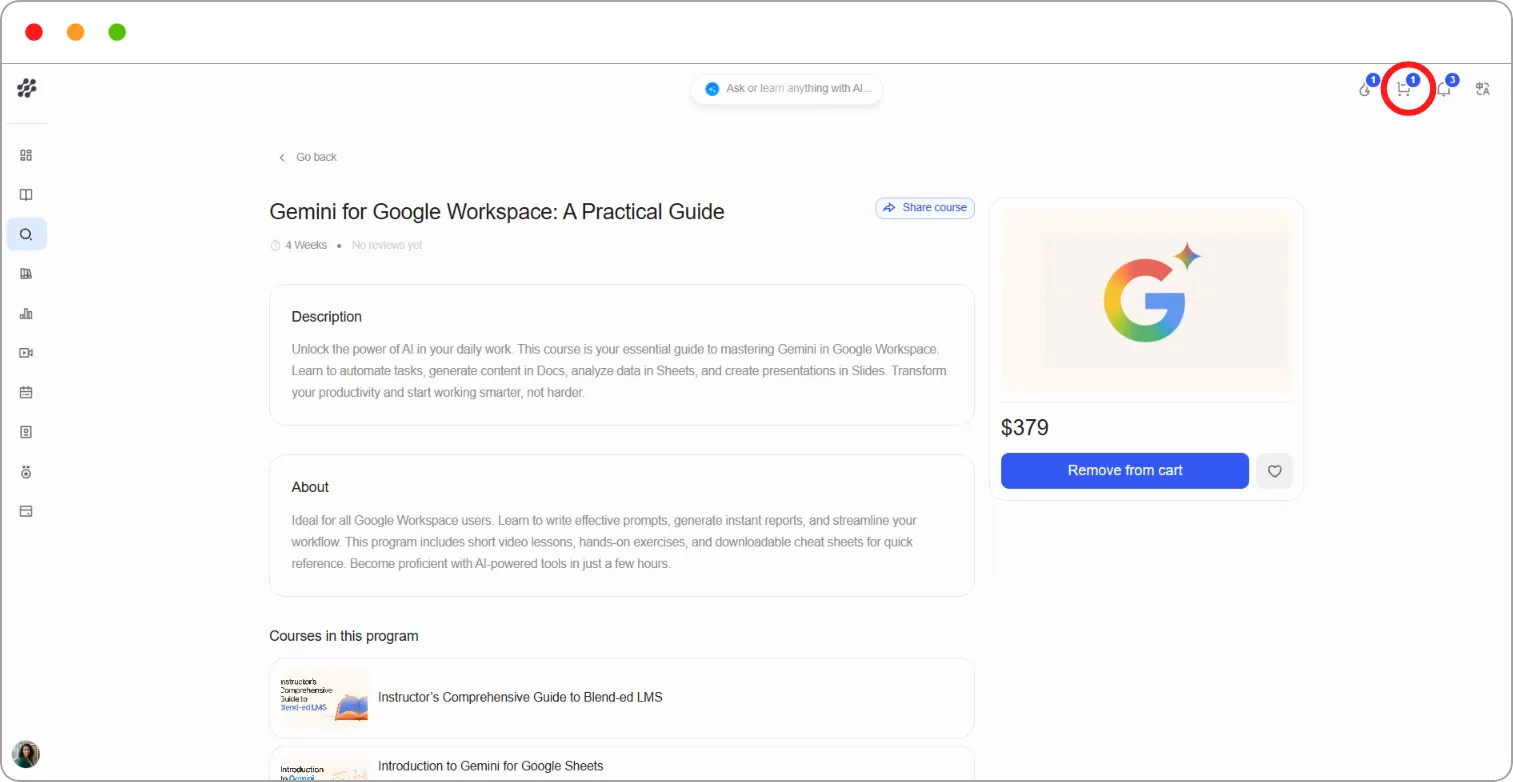Screen dimensions: 1513x782
Task: Open the shopping cart icon
Action: coord(1404,89)
